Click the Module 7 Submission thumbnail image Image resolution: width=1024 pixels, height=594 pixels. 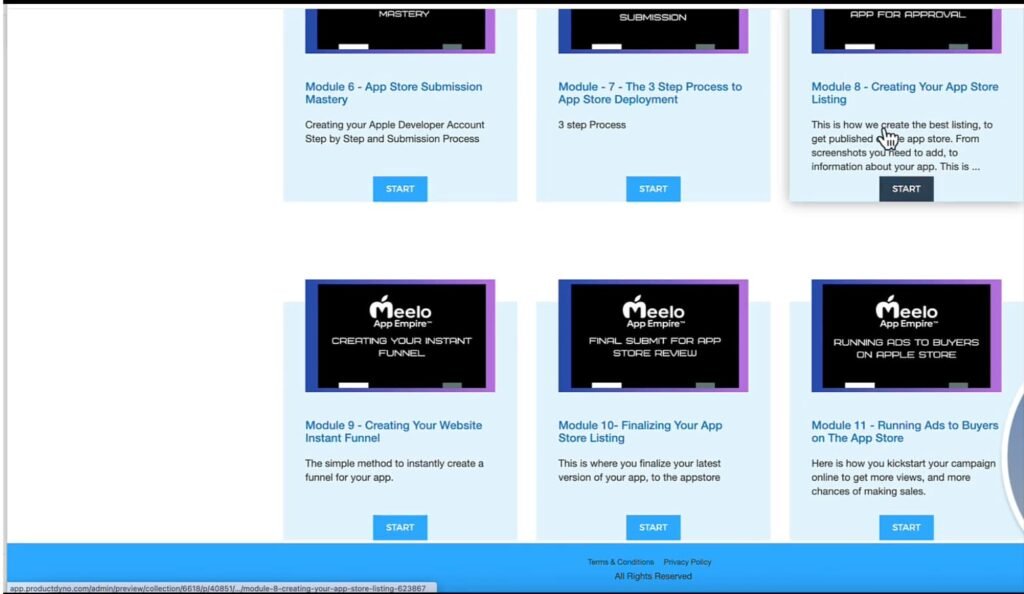[653, 30]
